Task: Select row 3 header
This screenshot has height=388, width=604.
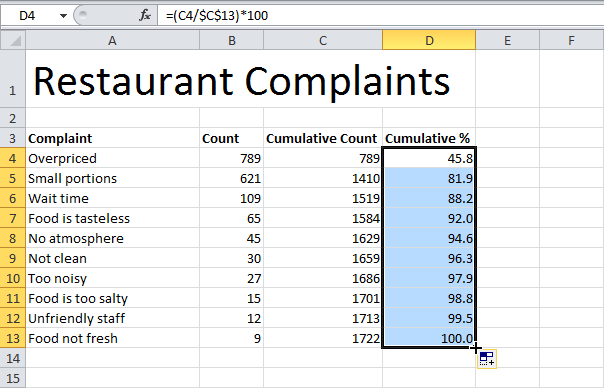Action: (13, 138)
